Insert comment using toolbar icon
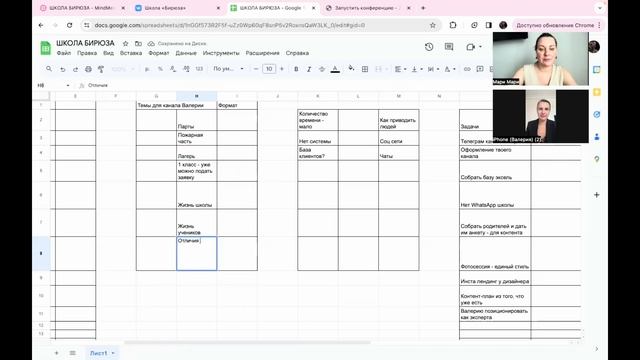 [x=480, y=69]
